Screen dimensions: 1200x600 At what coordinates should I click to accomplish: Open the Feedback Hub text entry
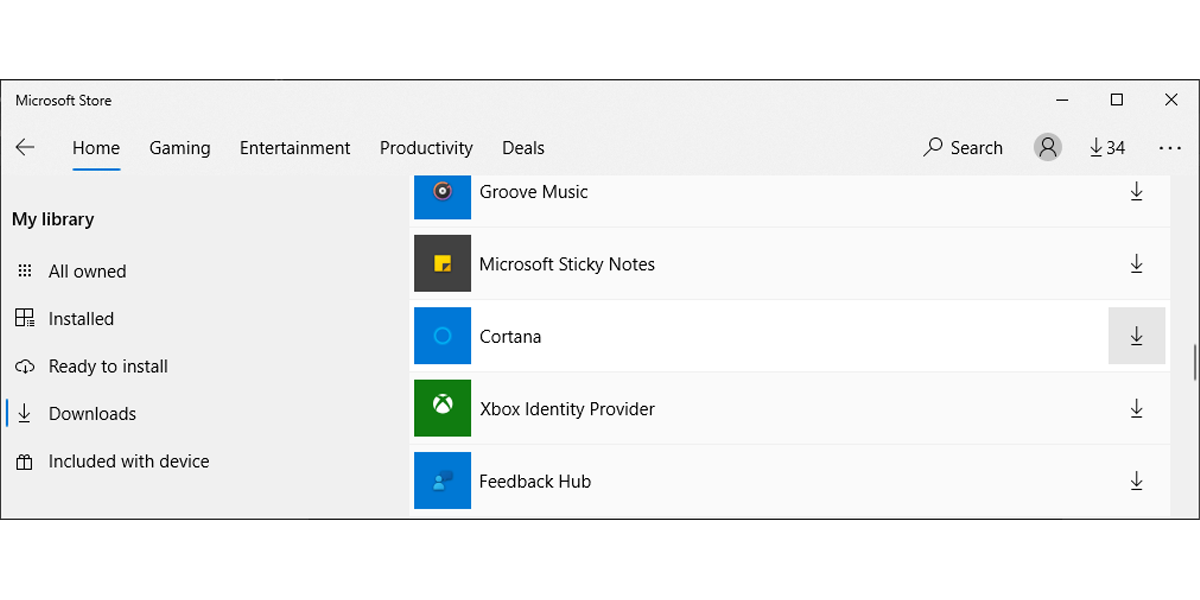point(535,481)
